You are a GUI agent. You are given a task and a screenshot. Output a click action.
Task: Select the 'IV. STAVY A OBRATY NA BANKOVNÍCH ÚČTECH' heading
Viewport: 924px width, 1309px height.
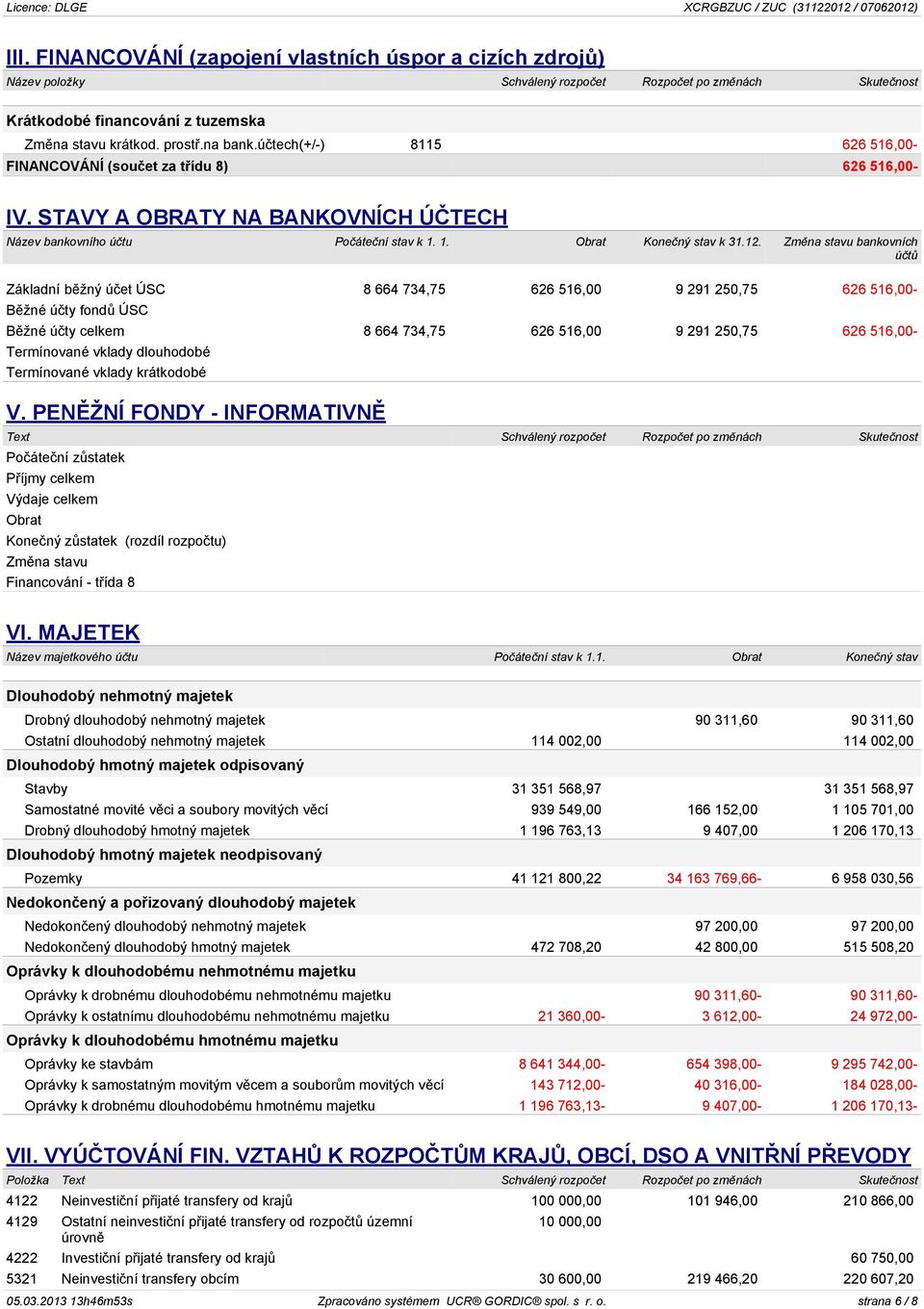coord(257,218)
